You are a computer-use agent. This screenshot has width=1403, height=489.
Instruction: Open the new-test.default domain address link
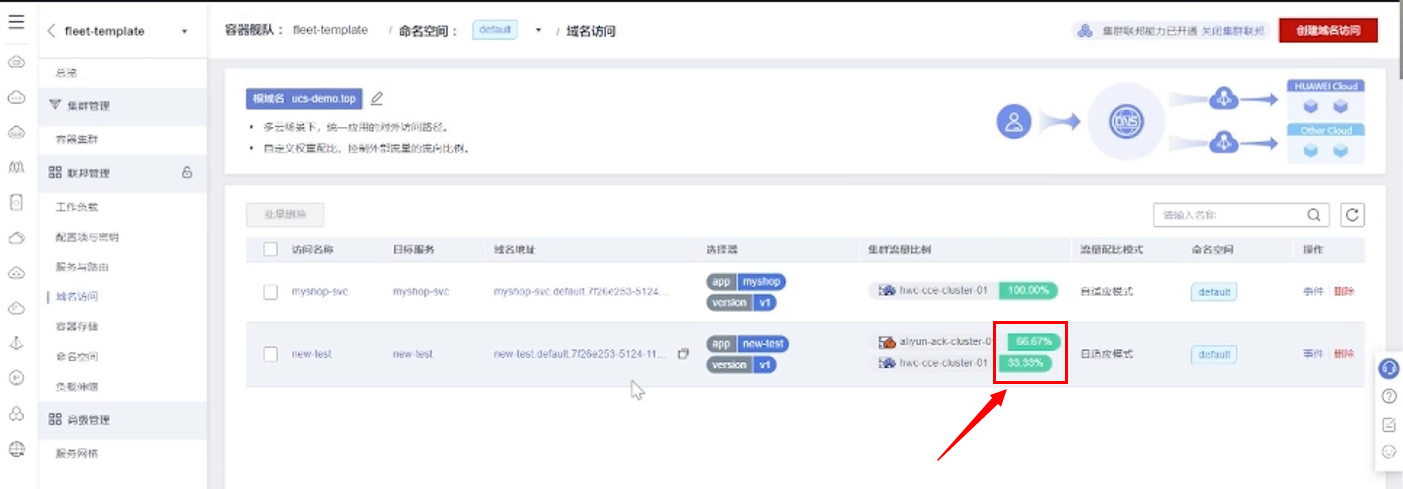[580, 354]
